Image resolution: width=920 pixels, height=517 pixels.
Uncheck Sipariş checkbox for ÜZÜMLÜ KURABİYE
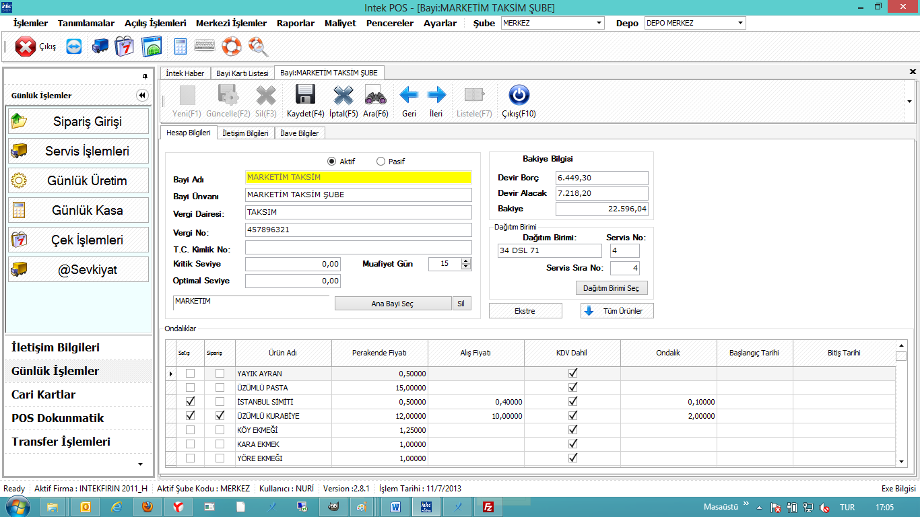[x=220, y=415]
